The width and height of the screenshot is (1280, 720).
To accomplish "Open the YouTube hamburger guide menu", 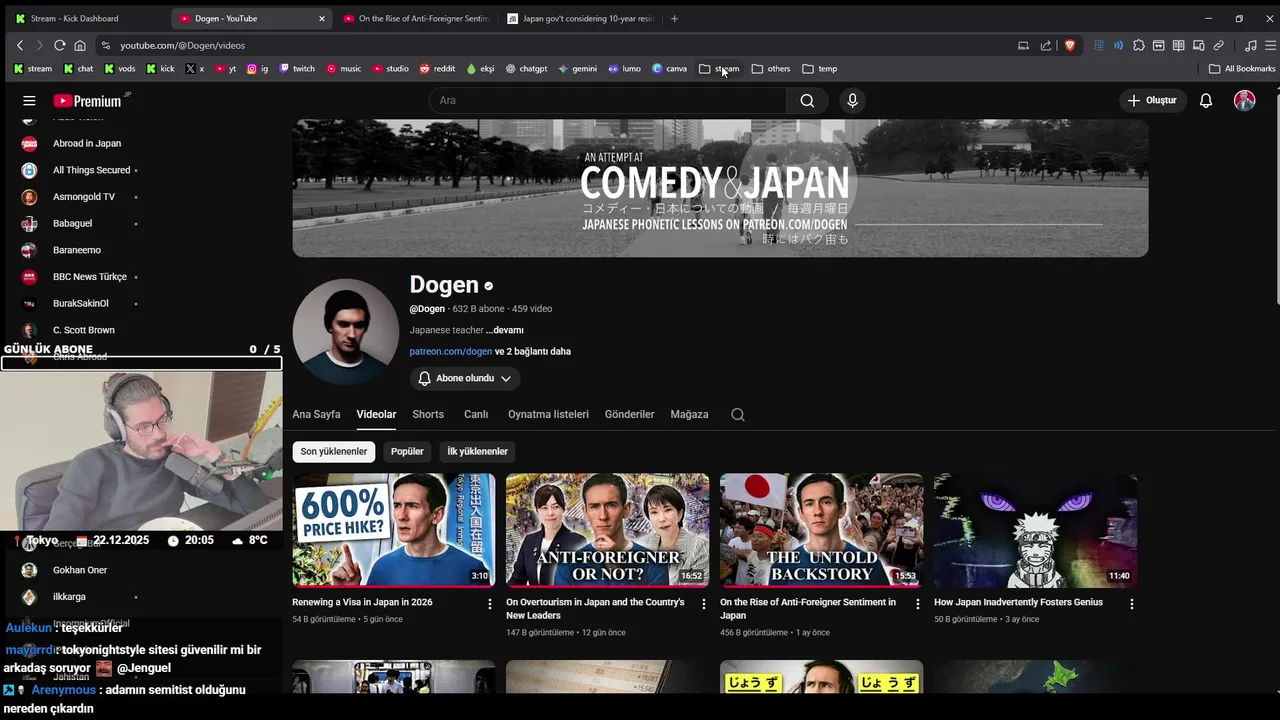I will coord(29,100).
